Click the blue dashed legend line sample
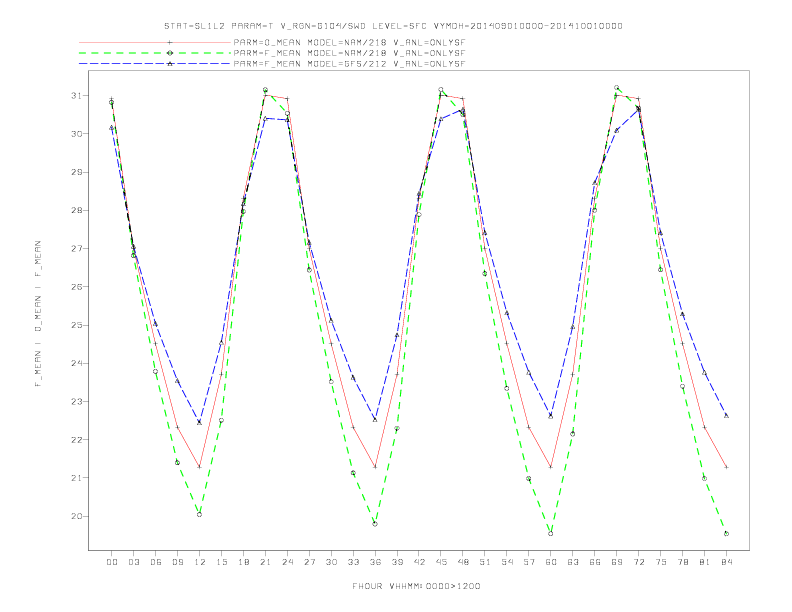 click(155, 64)
